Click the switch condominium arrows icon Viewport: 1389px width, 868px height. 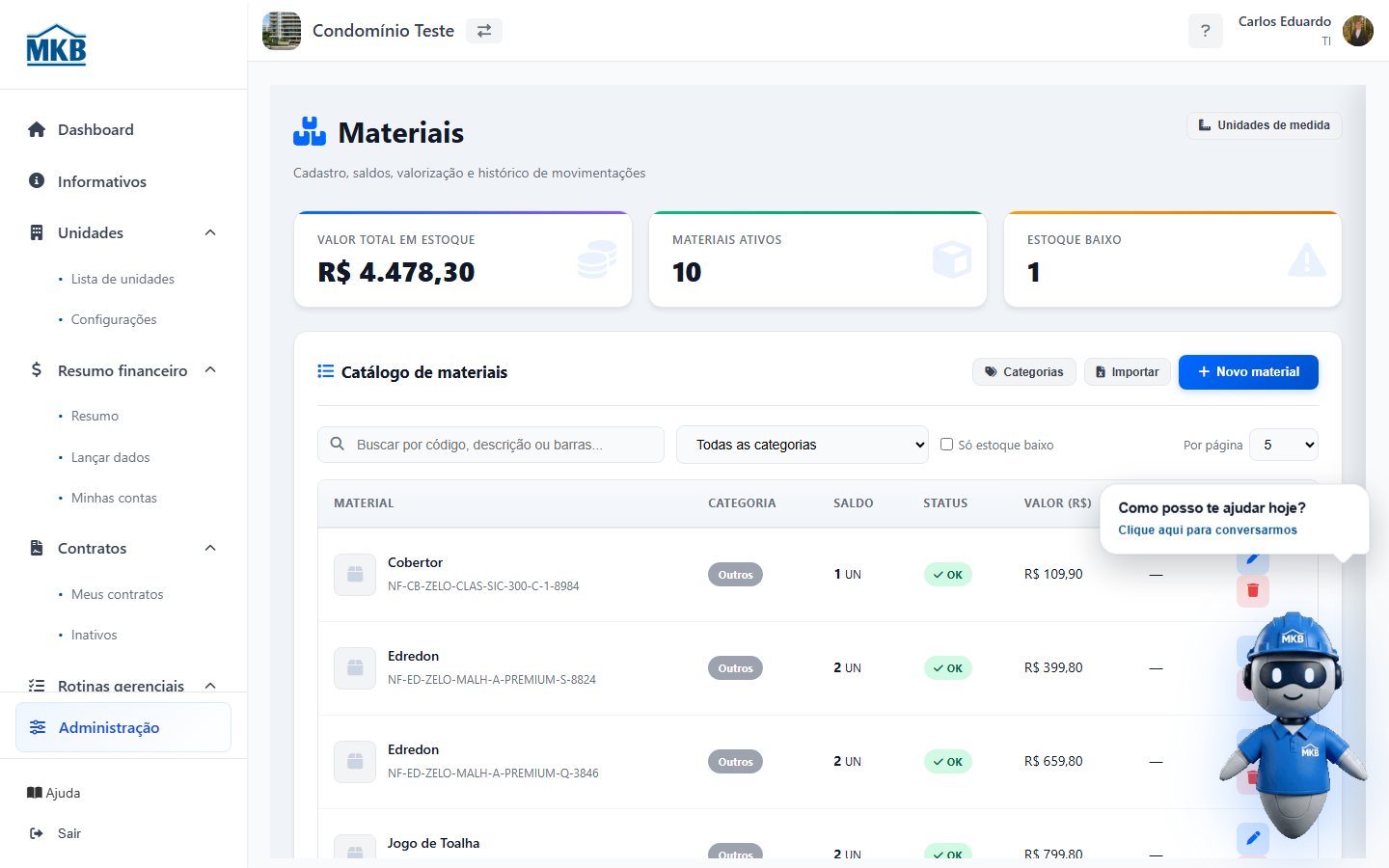click(484, 31)
